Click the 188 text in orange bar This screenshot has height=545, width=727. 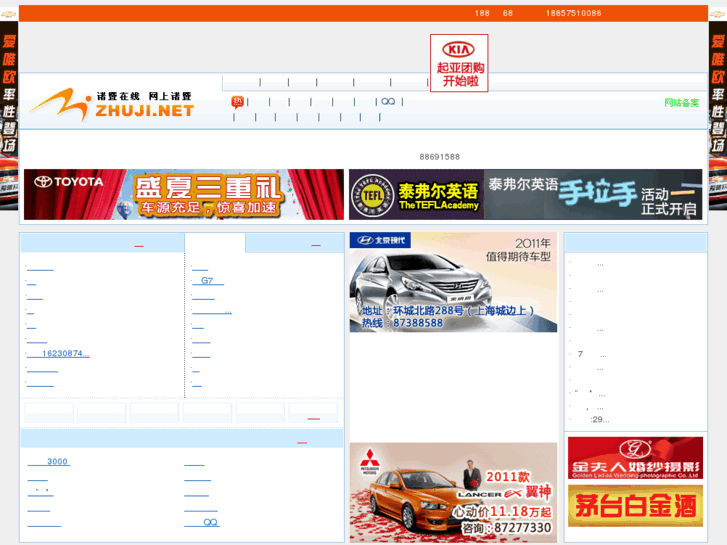click(482, 13)
